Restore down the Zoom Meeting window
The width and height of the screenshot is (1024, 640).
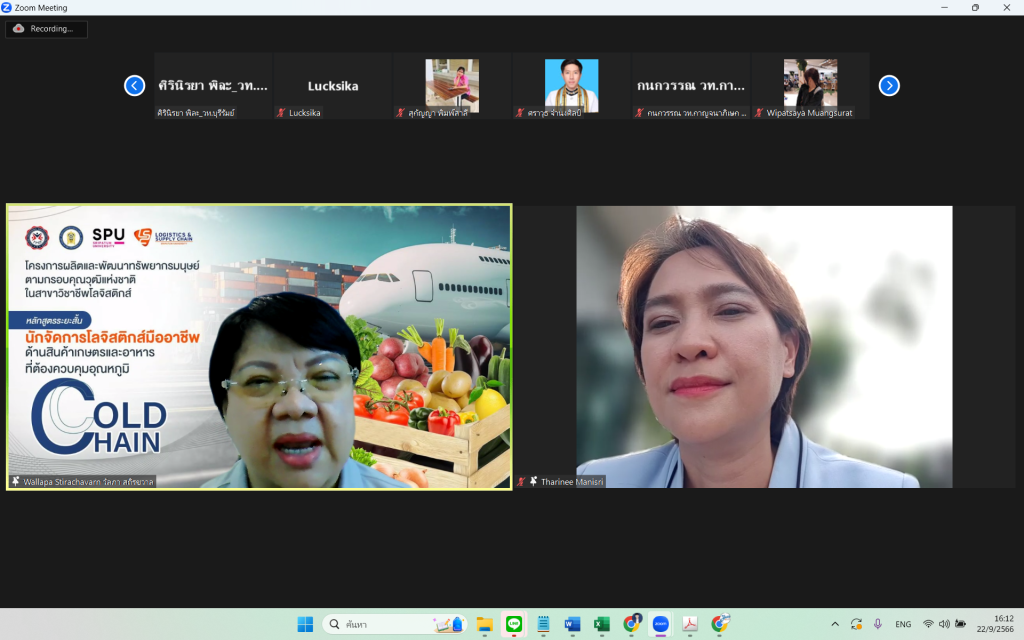(x=975, y=8)
